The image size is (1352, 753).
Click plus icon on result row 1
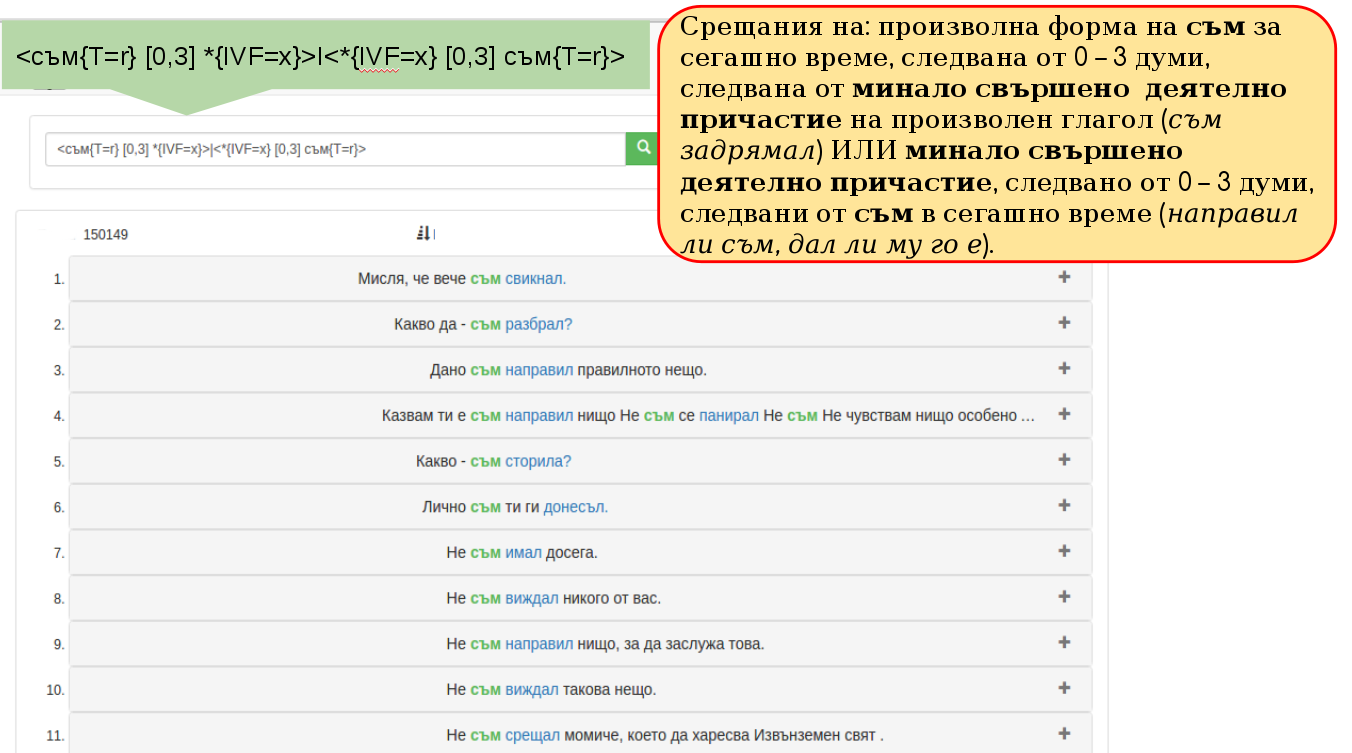1064,277
